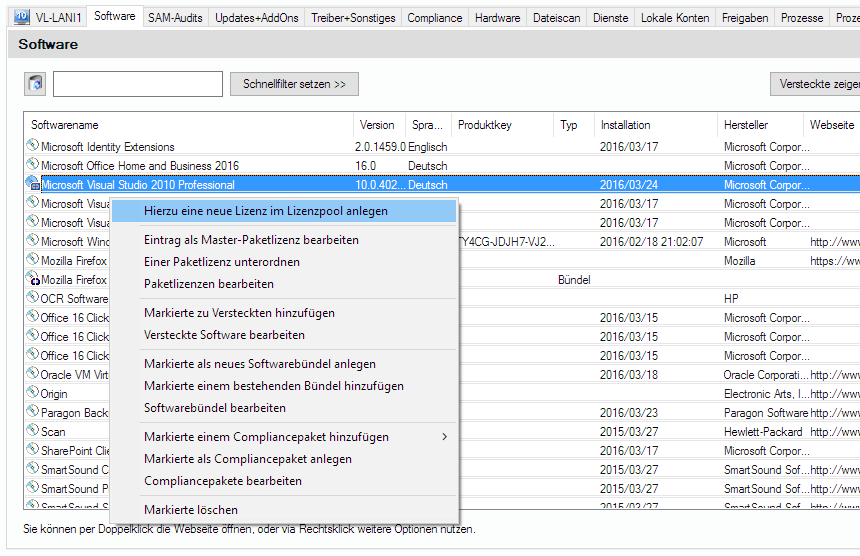Click Electronic Arts manufacturer cell
Image resolution: width=860 pixels, height=556 pixels.
(766, 394)
